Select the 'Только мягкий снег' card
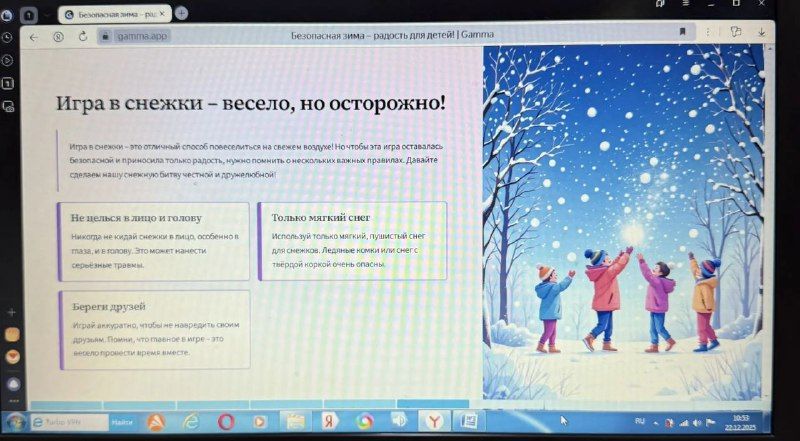The image size is (800, 441). click(352, 241)
